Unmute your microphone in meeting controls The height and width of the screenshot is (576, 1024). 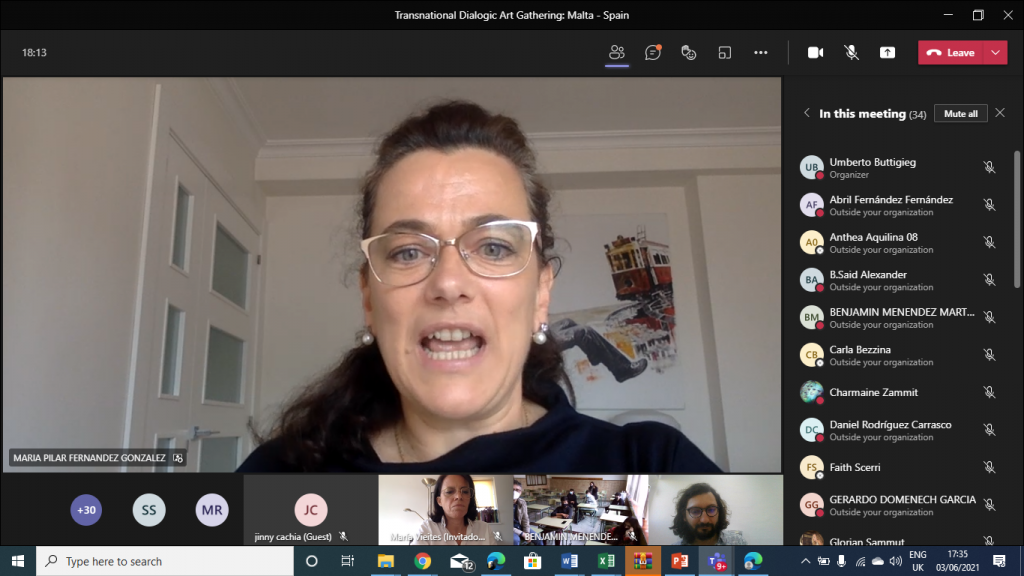click(x=851, y=53)
